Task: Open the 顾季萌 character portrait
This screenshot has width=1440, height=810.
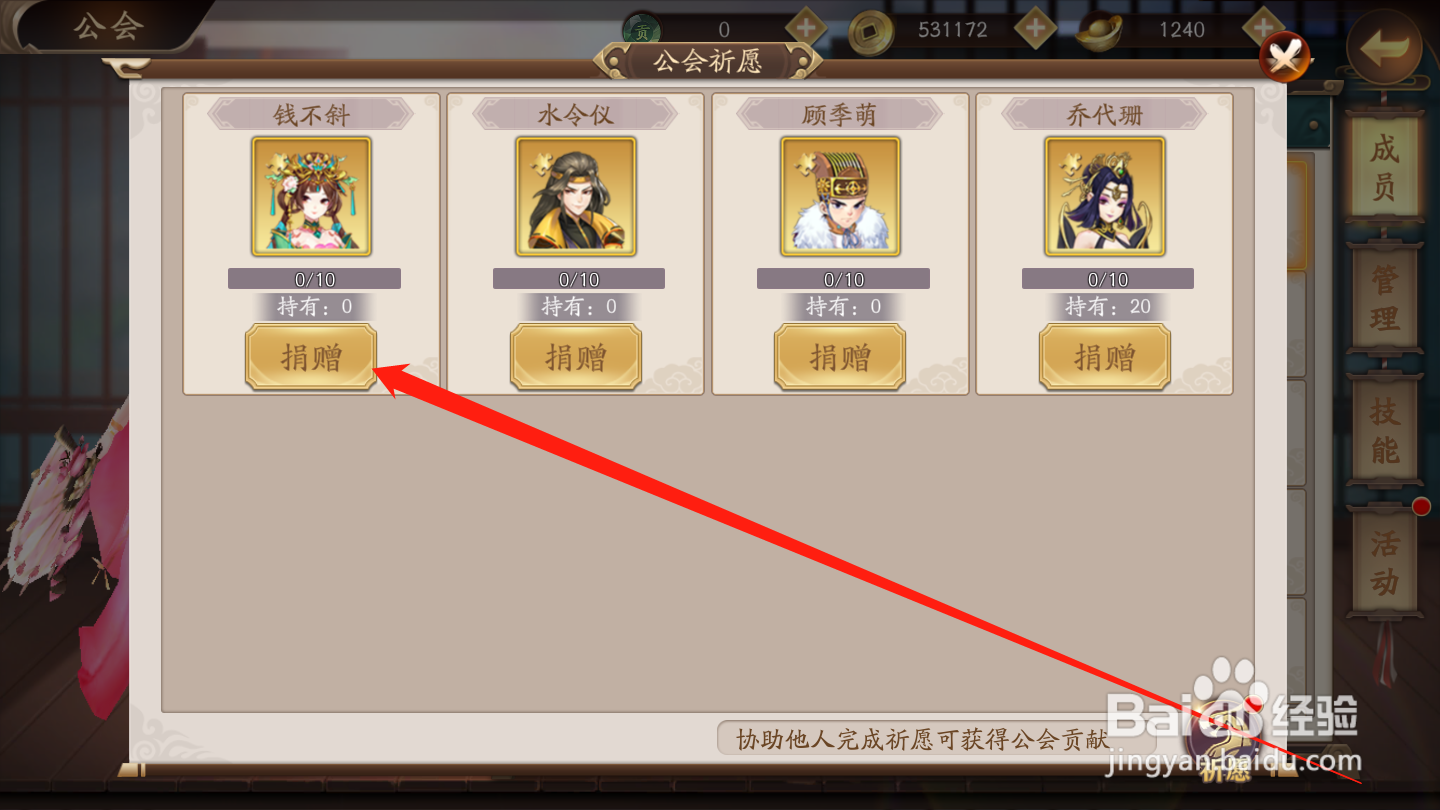Action: coord(840,196)
